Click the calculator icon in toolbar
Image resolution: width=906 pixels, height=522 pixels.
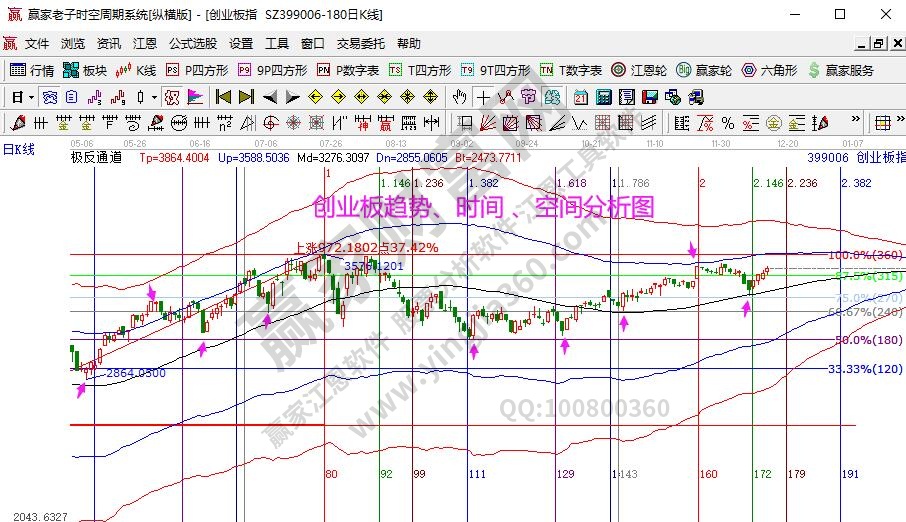pos(603,97)
